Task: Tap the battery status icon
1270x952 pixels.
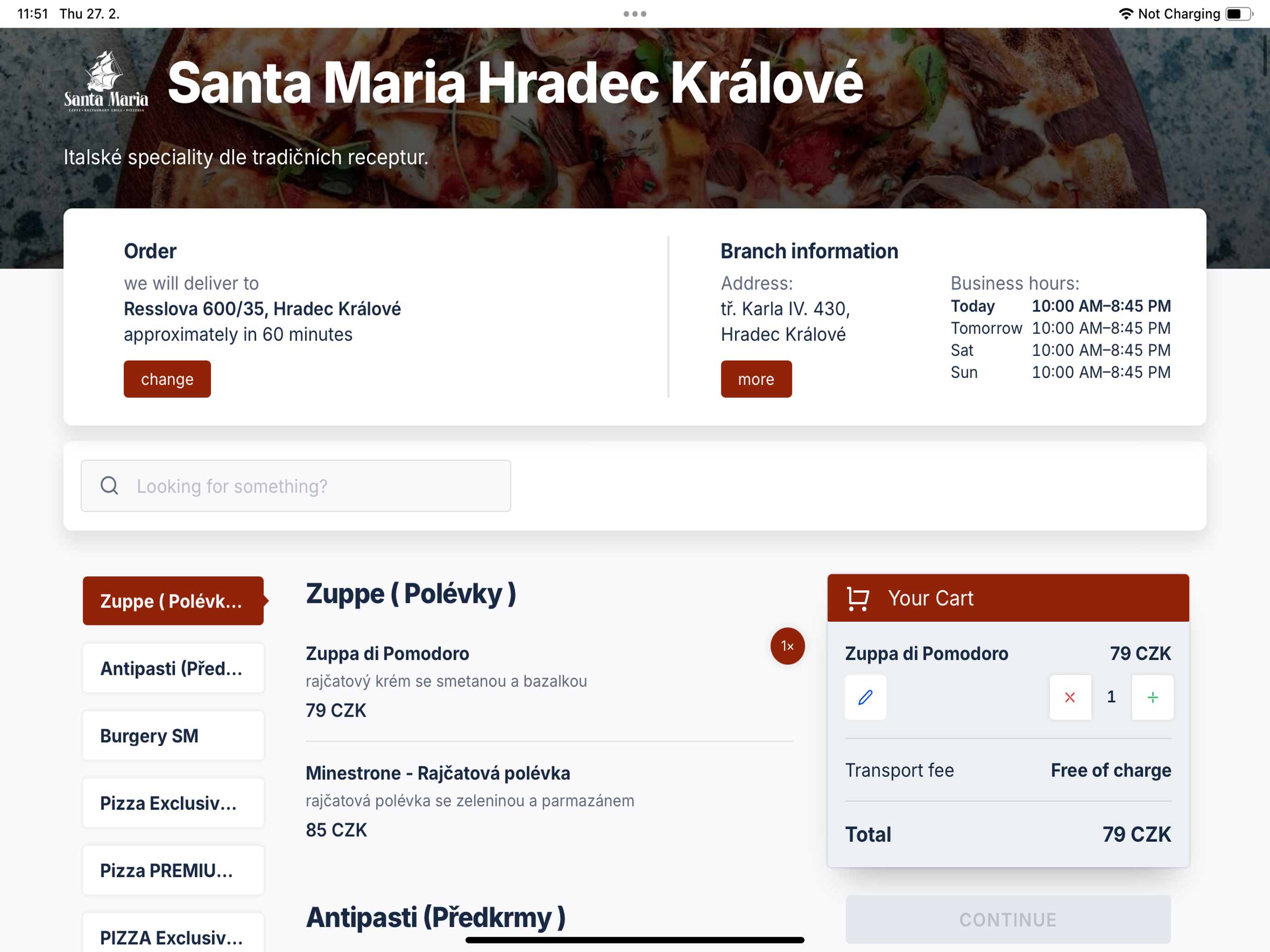Action: [1239, 14]
